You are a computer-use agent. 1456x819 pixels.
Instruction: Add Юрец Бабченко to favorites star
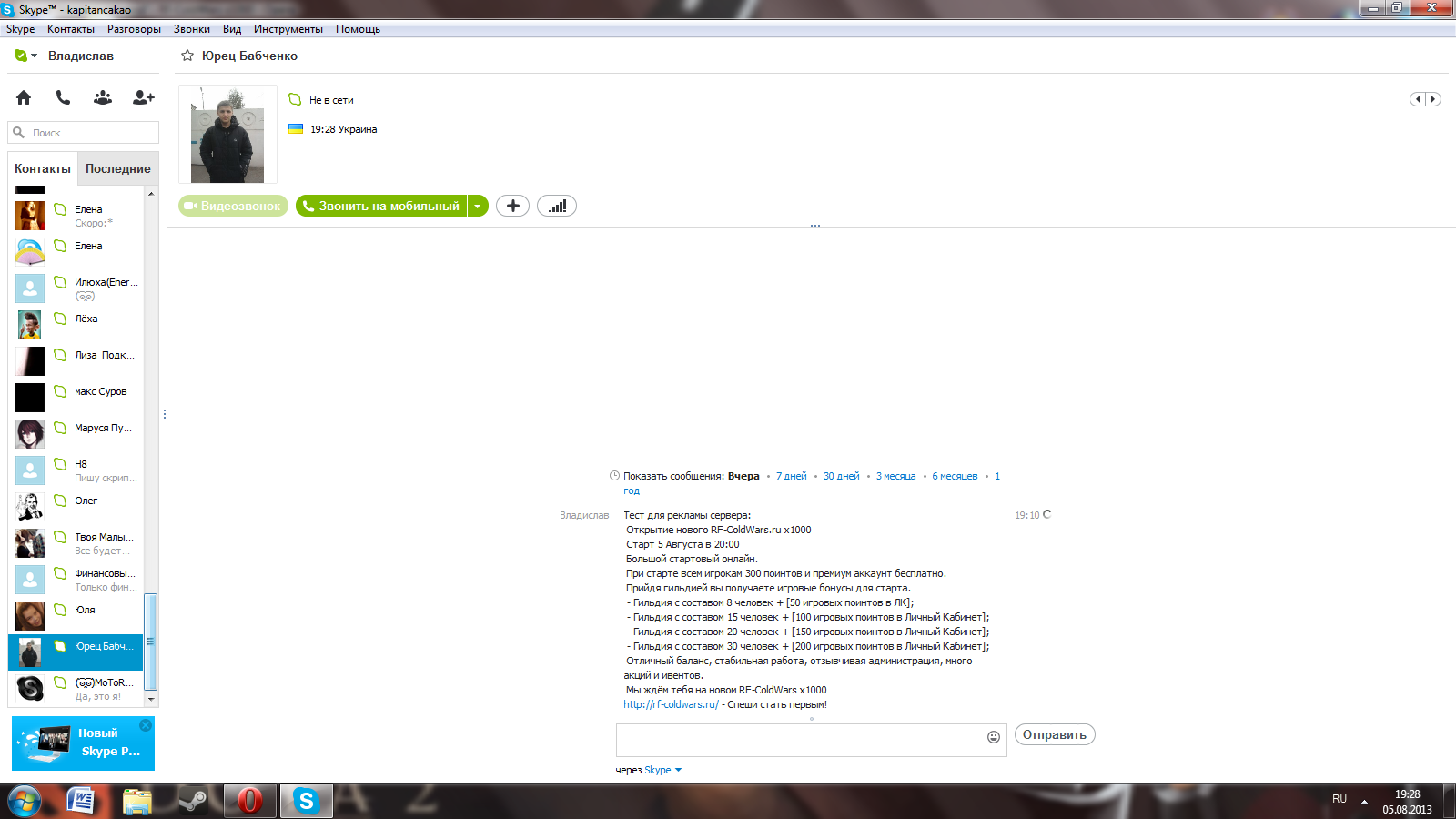[x=187, y=56]
